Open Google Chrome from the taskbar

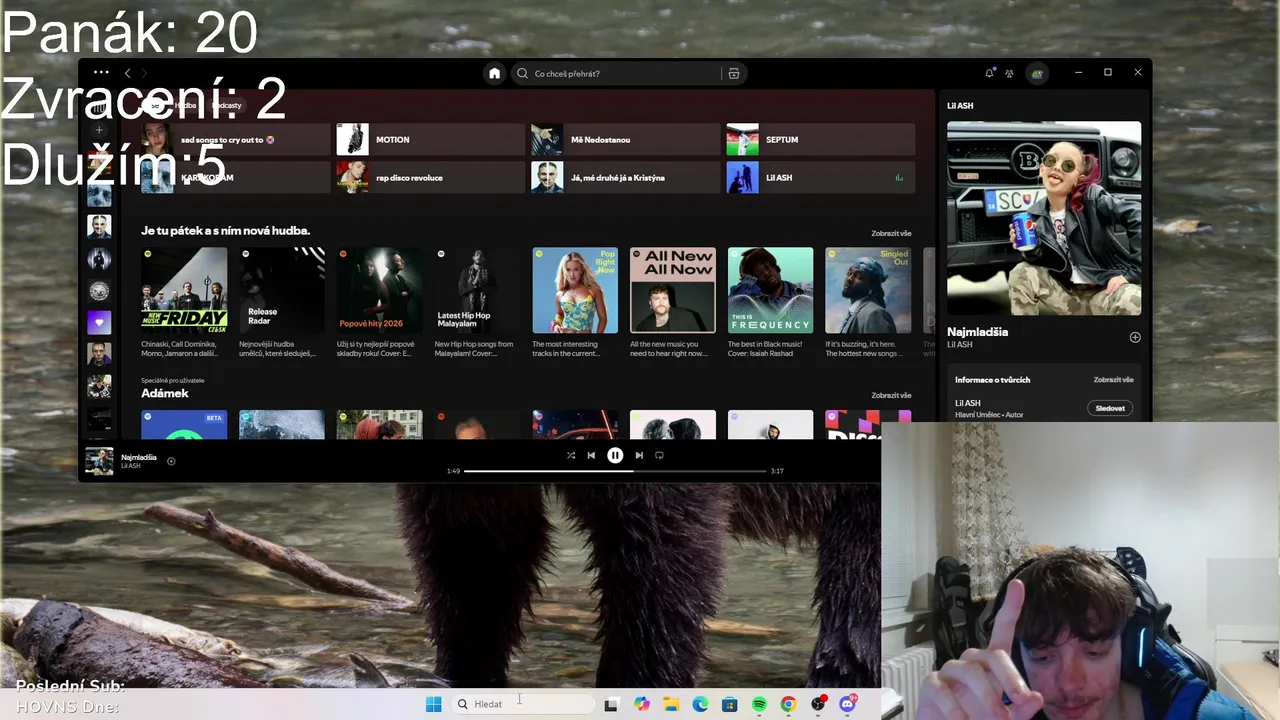pos(788,704)
